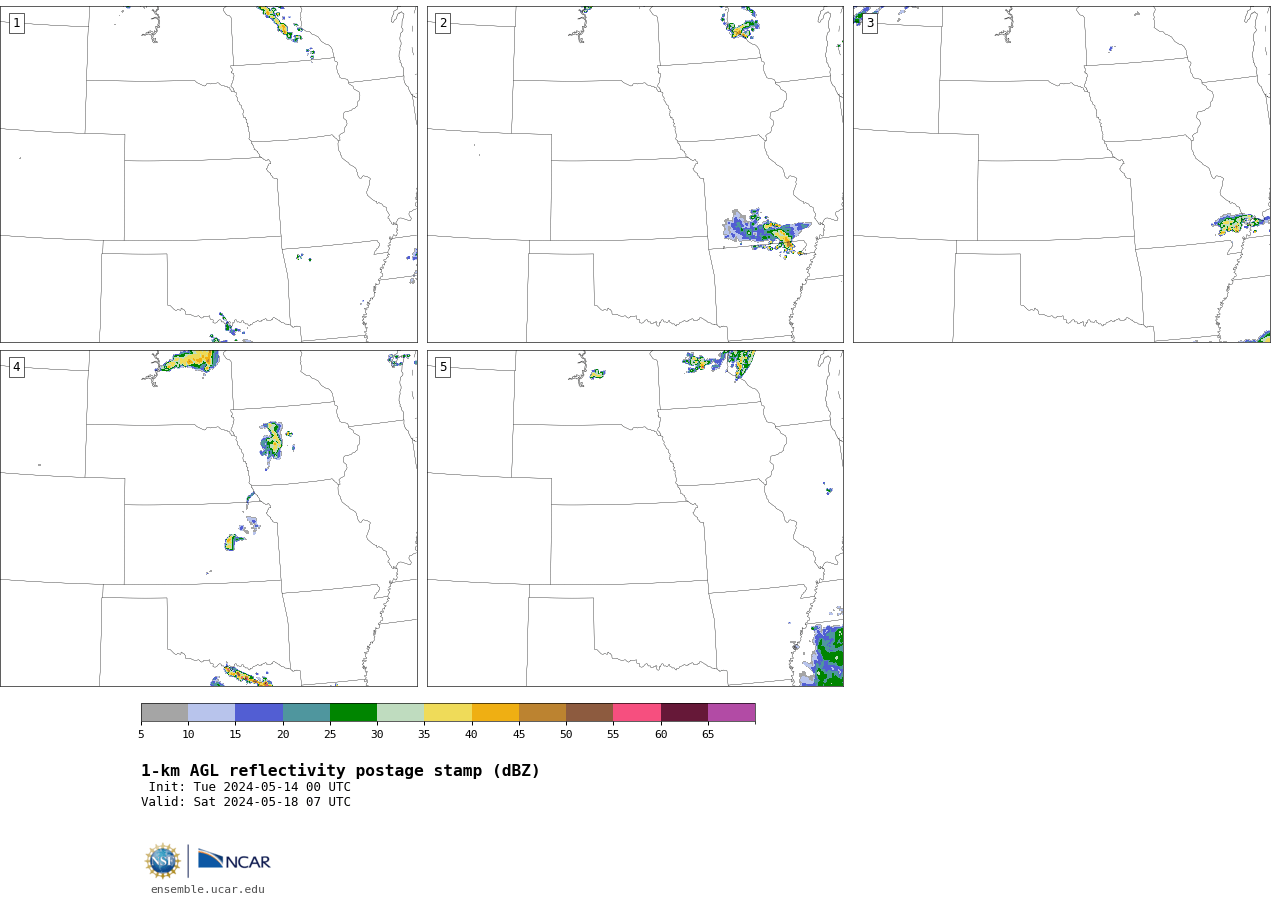Click the 1-km AGL reflectivity title
The height and width of the screenshot is (901, 1280).
coord(340,771)
